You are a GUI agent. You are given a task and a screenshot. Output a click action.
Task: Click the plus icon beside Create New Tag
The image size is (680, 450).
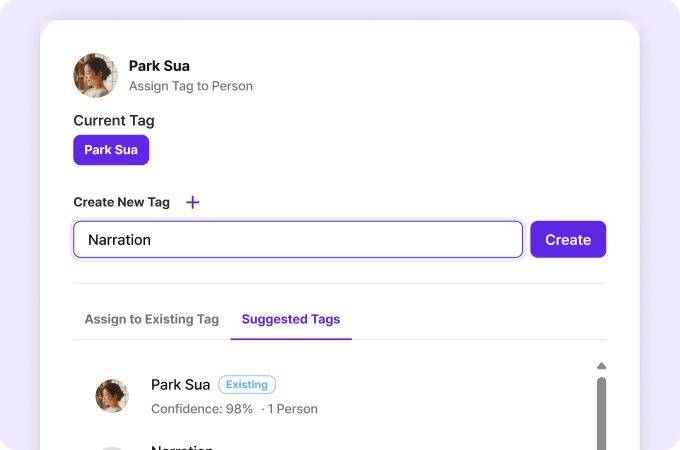coord(193,202)
